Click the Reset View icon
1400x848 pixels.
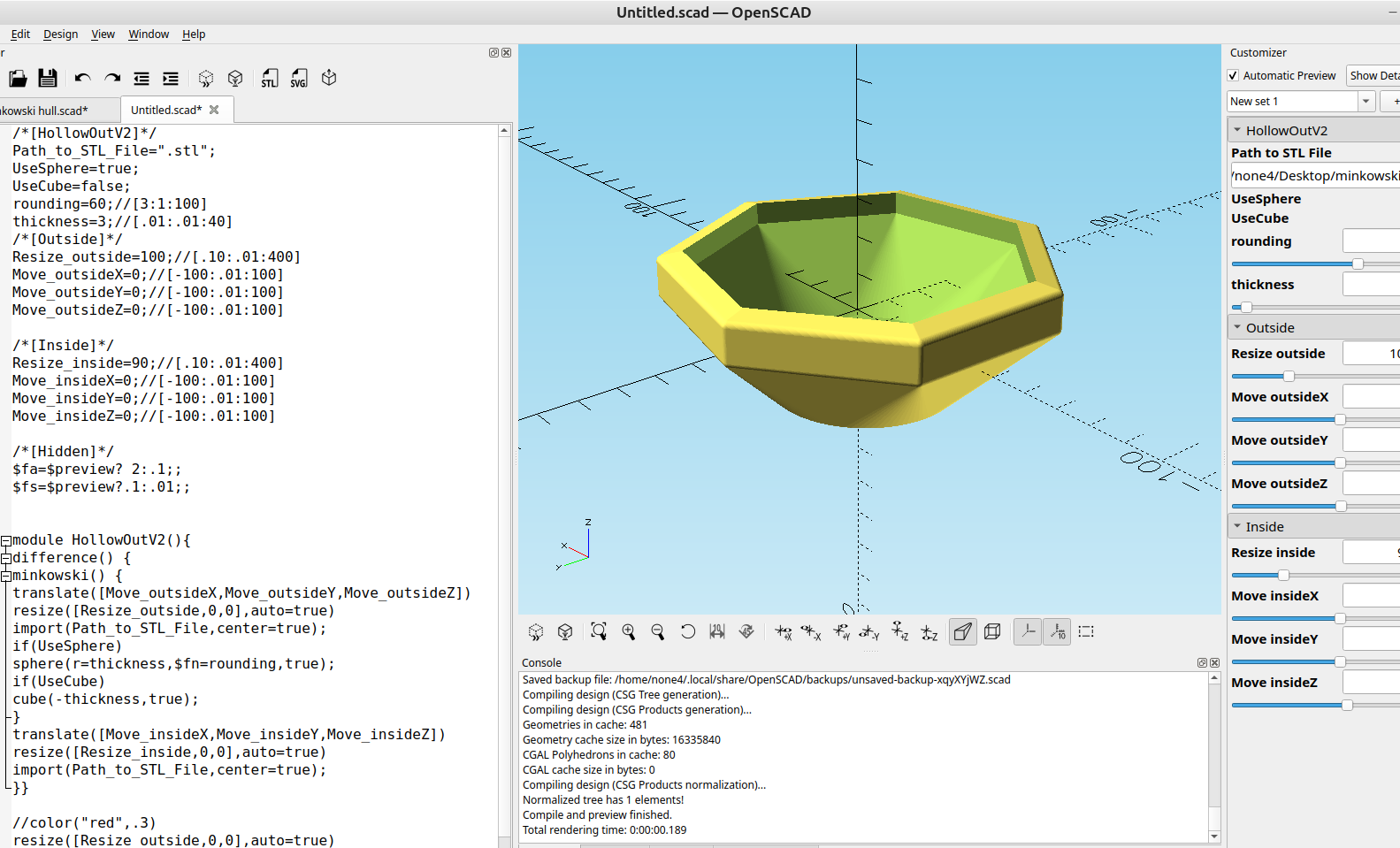pos(687,631)
